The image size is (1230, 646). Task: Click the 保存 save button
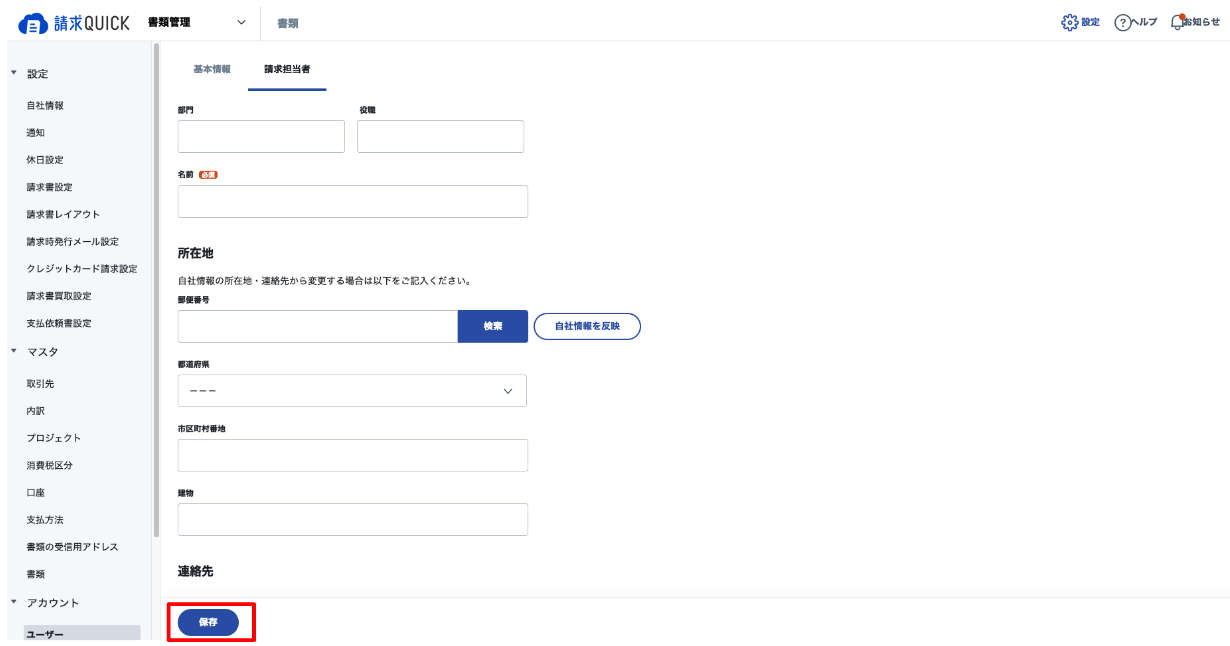point(208,622)
